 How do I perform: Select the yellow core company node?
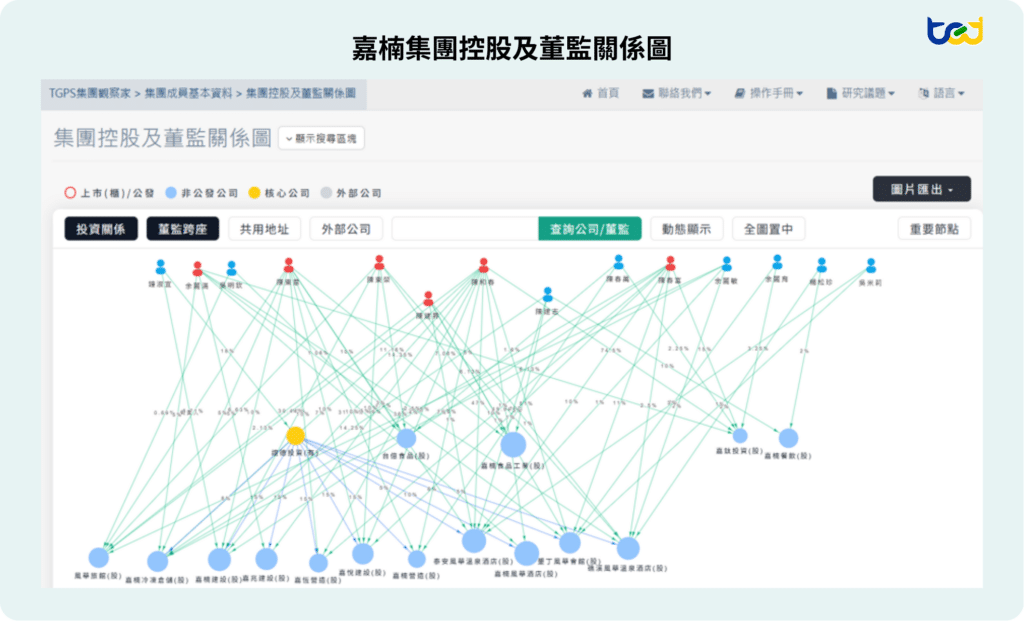(x=295, y=436)
